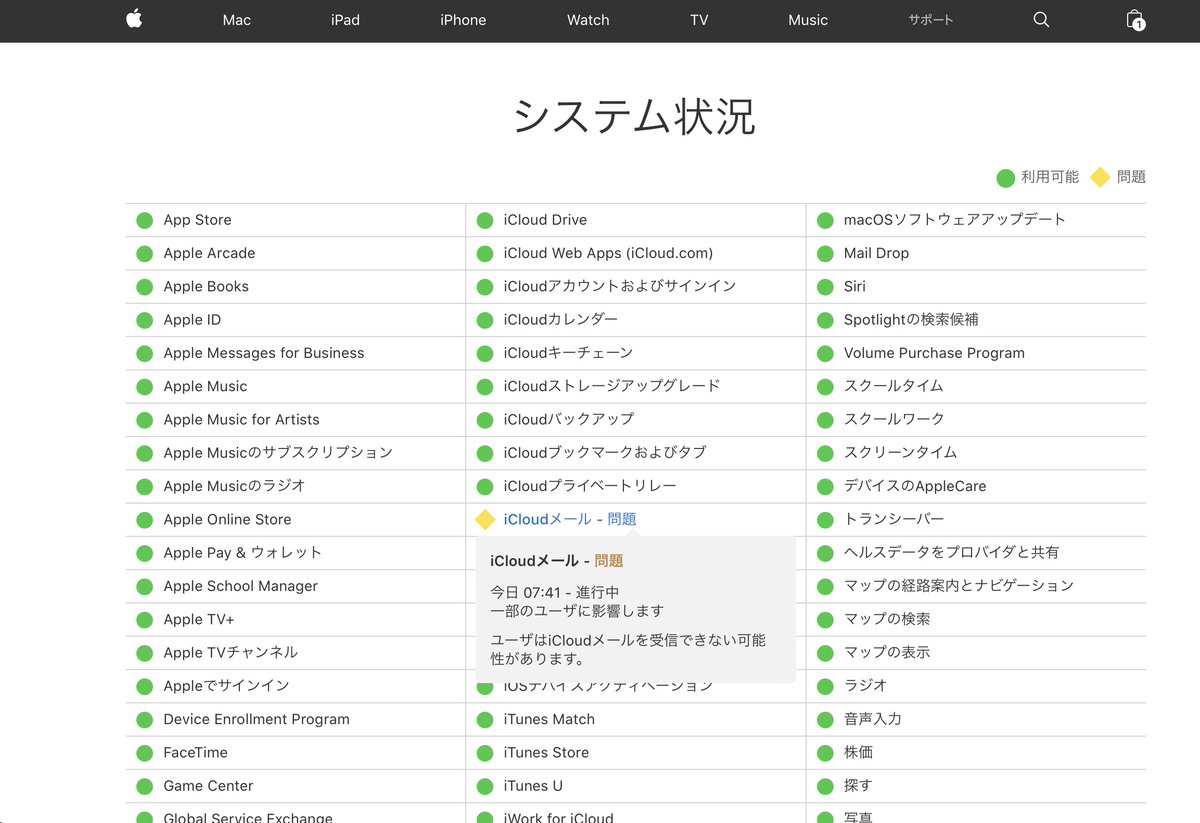Screen dimensions: 1200x823
Task: Click the Apple School Manager row text
Action: [x=240, y=586]
